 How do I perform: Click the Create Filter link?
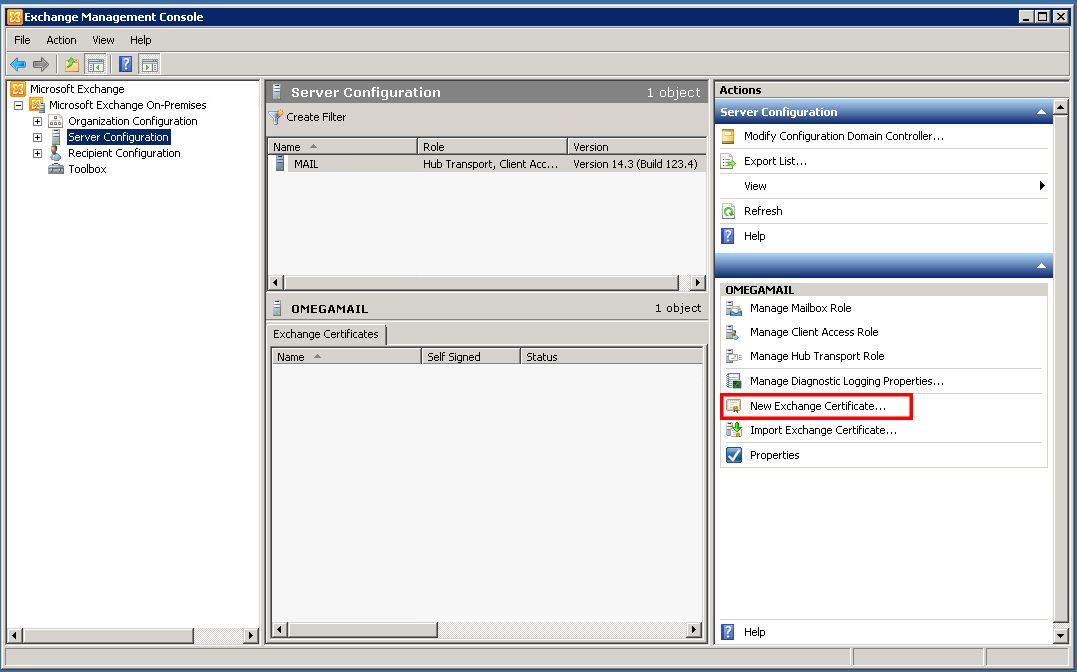coord(316,117)
